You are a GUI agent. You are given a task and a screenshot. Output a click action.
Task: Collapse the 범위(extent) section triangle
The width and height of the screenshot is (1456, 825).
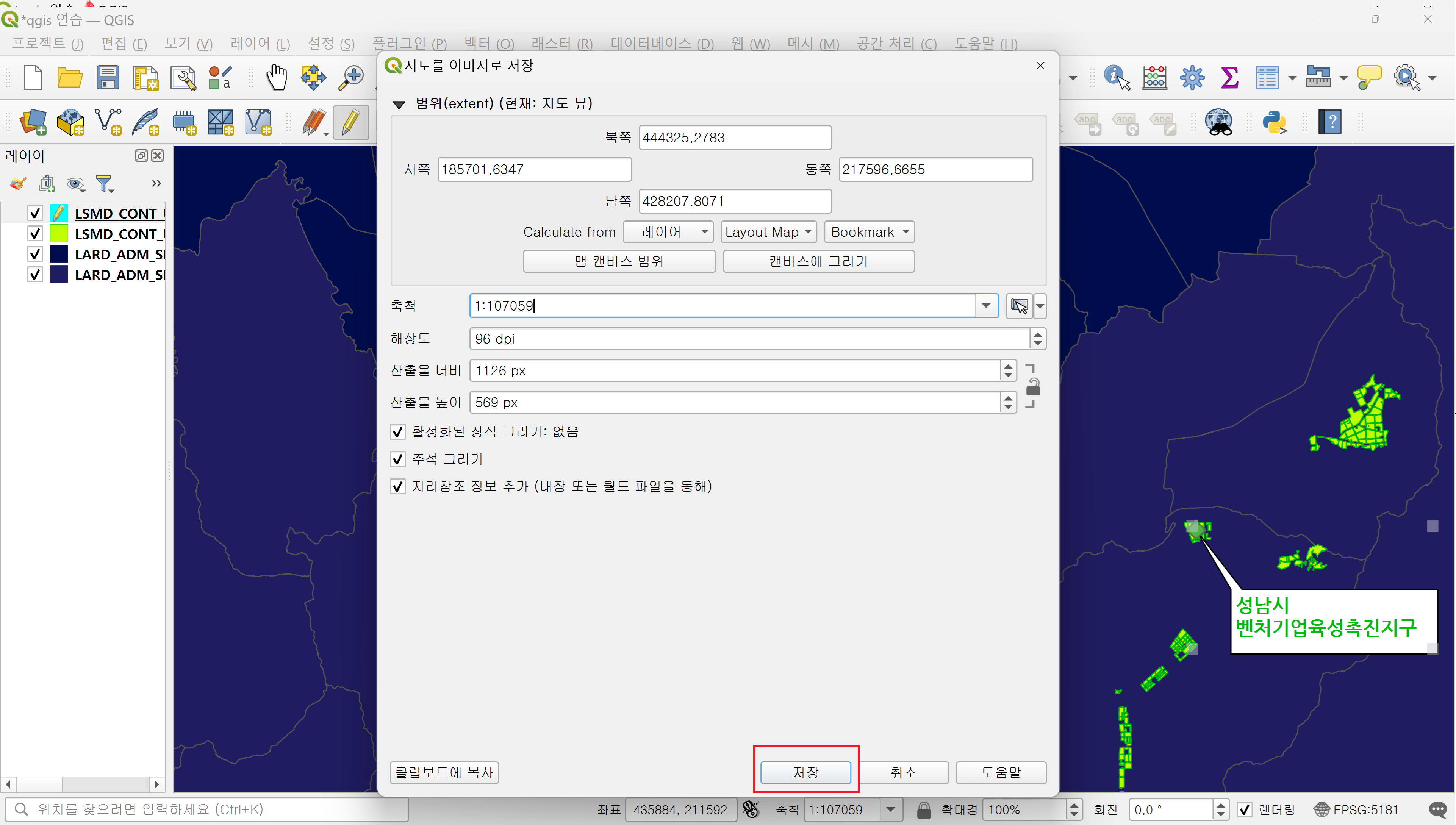coord(399,104)
